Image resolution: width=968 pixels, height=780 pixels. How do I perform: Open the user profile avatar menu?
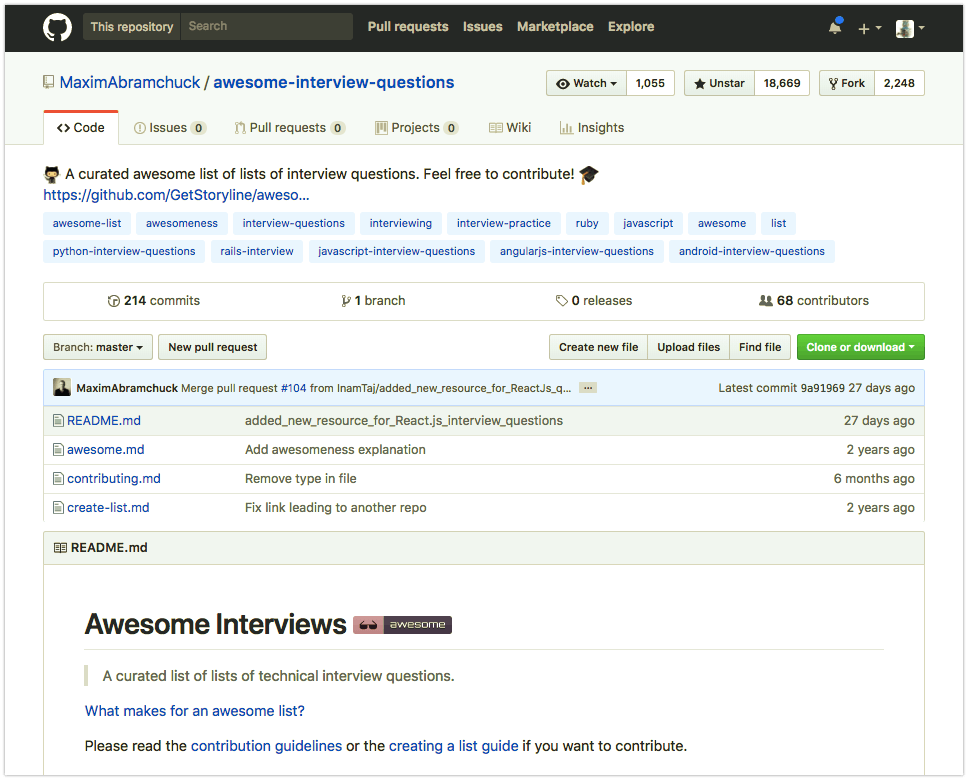pos(909,29)
